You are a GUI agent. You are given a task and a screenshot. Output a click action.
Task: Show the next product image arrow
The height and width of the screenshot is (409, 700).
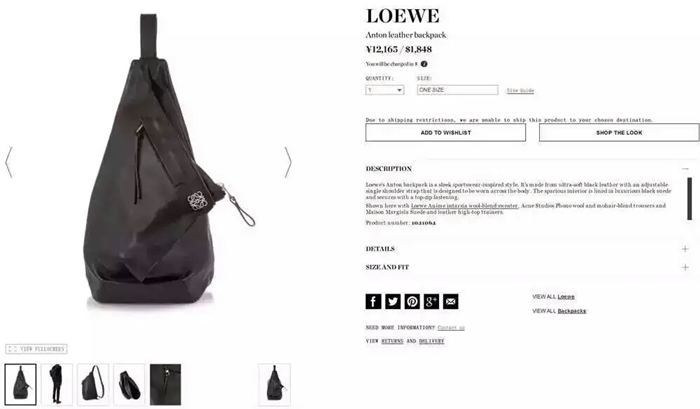pos(288,162)
